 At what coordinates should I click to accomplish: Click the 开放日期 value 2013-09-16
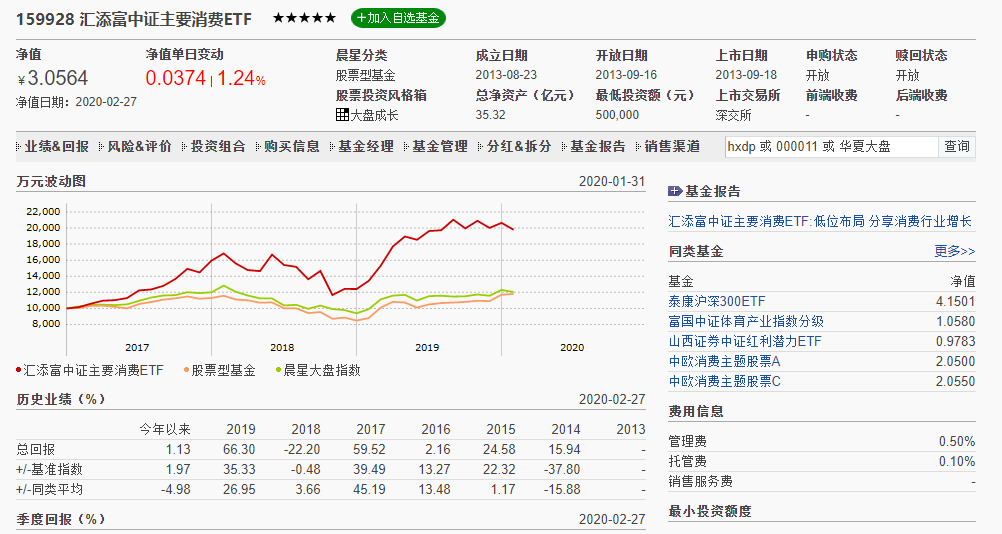click(x=626, y=75)
